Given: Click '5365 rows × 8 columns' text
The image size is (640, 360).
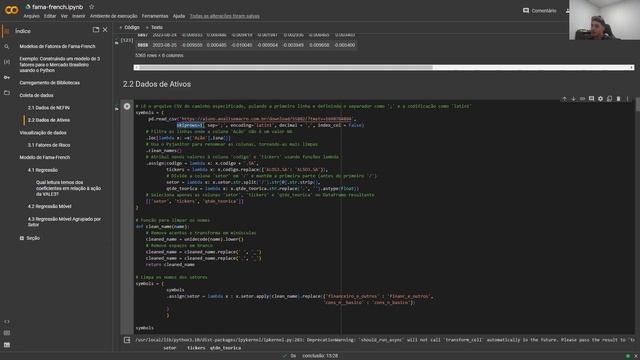Looking at the screenshot, I should [159, 56].
